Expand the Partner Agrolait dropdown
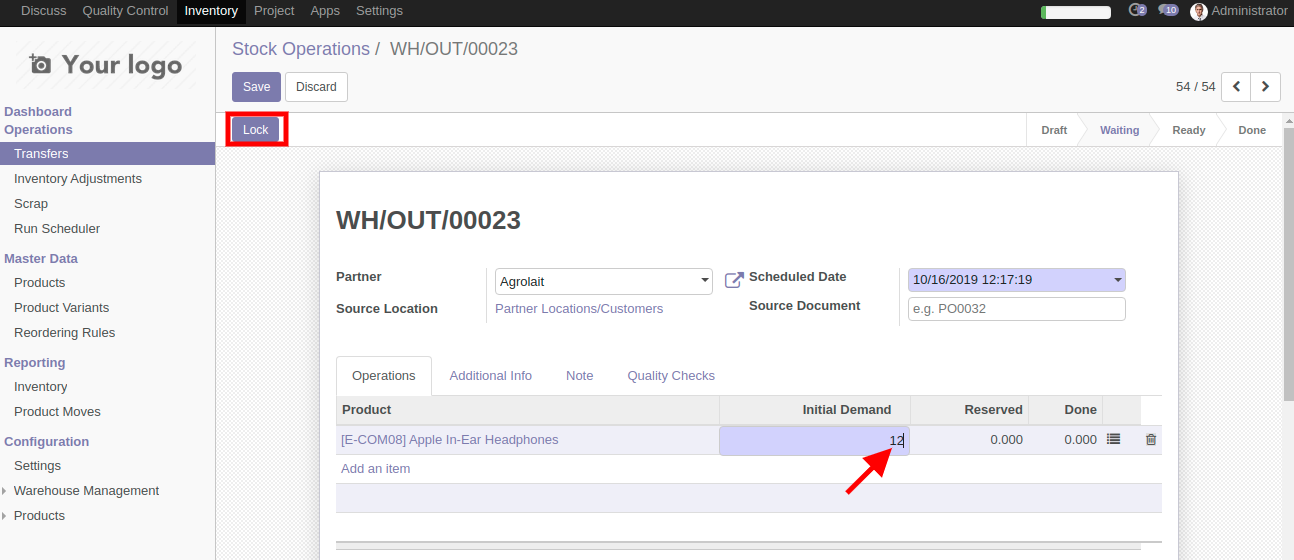 click(x=705, y=282)
